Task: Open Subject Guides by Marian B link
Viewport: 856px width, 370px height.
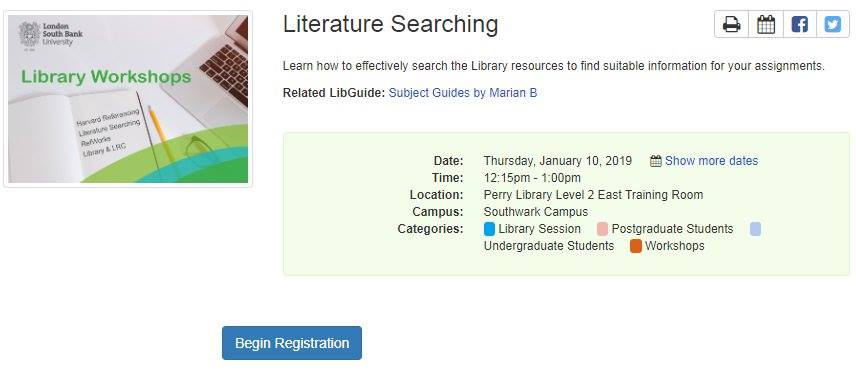Action: (462, 93)
